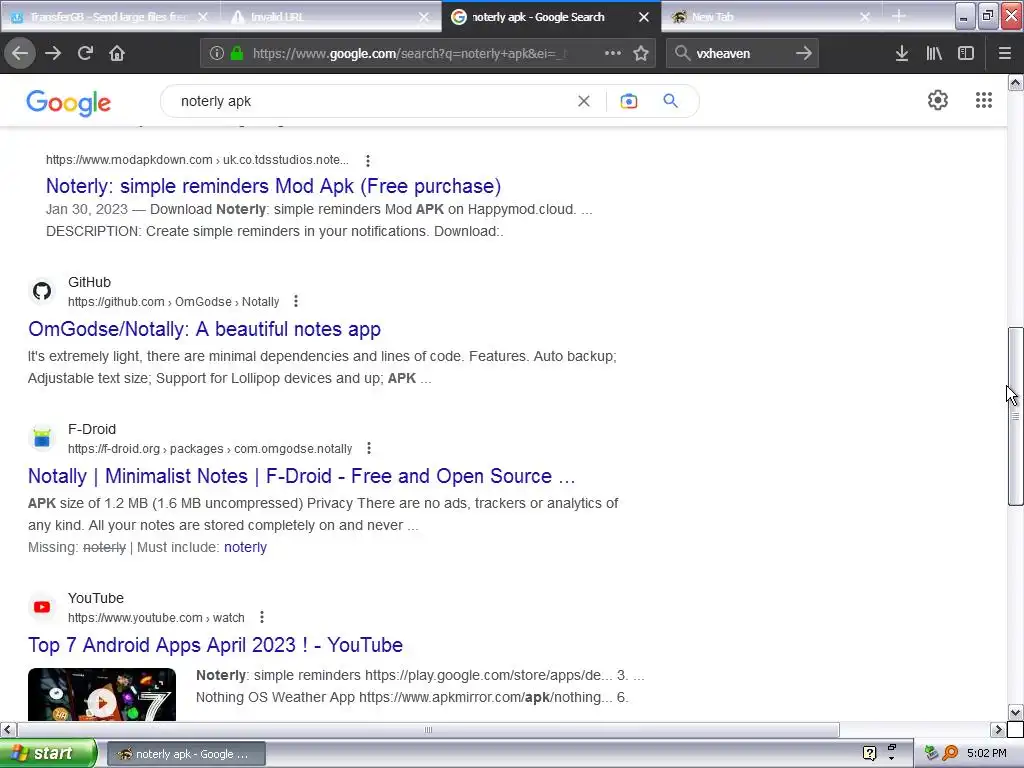Open the Firefox hamburger menu
Viewport: 1024px width, 768px height.
tap(1004, 53)
